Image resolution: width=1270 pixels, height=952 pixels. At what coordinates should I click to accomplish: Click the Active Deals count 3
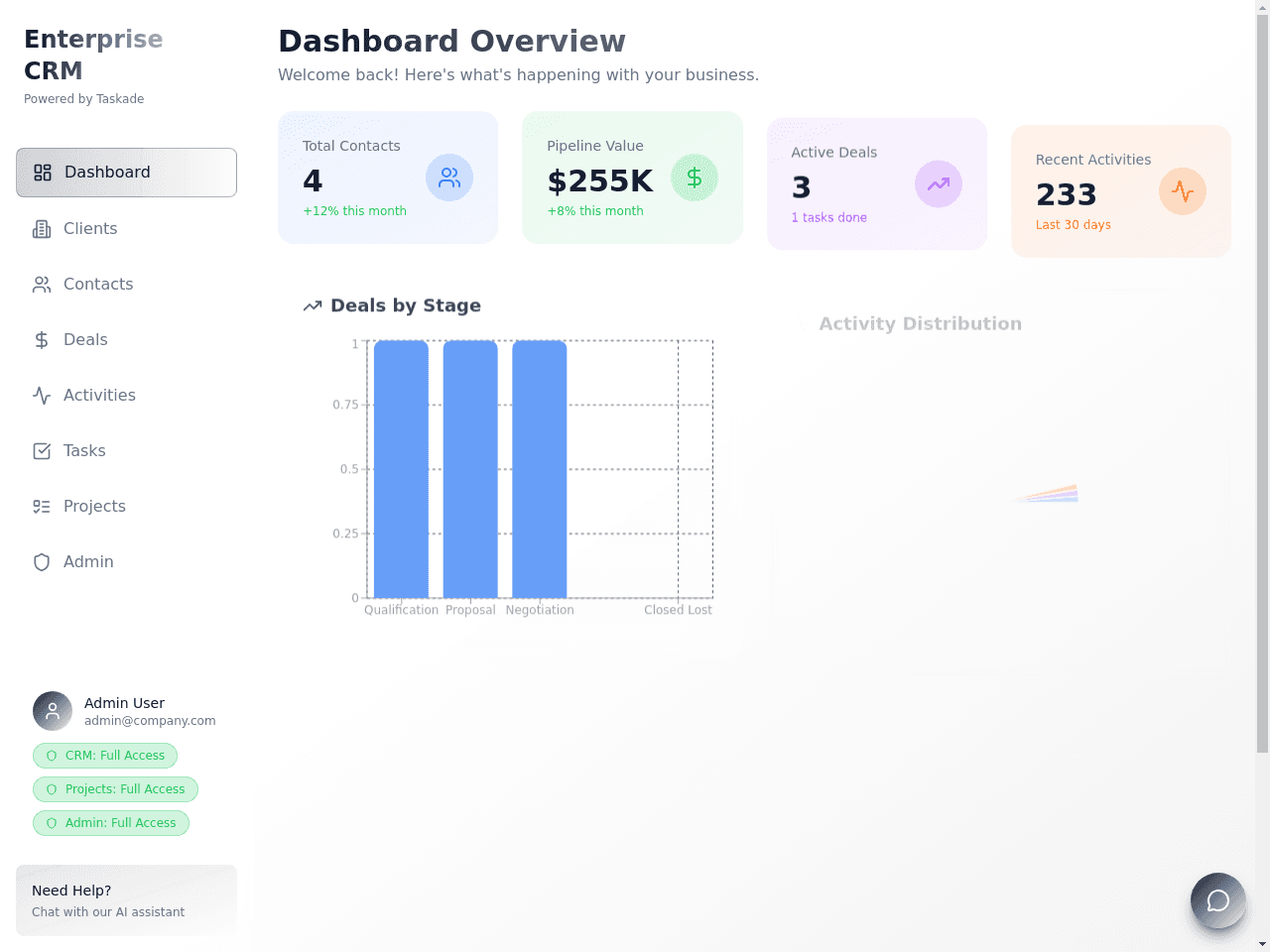click(801, 188)
